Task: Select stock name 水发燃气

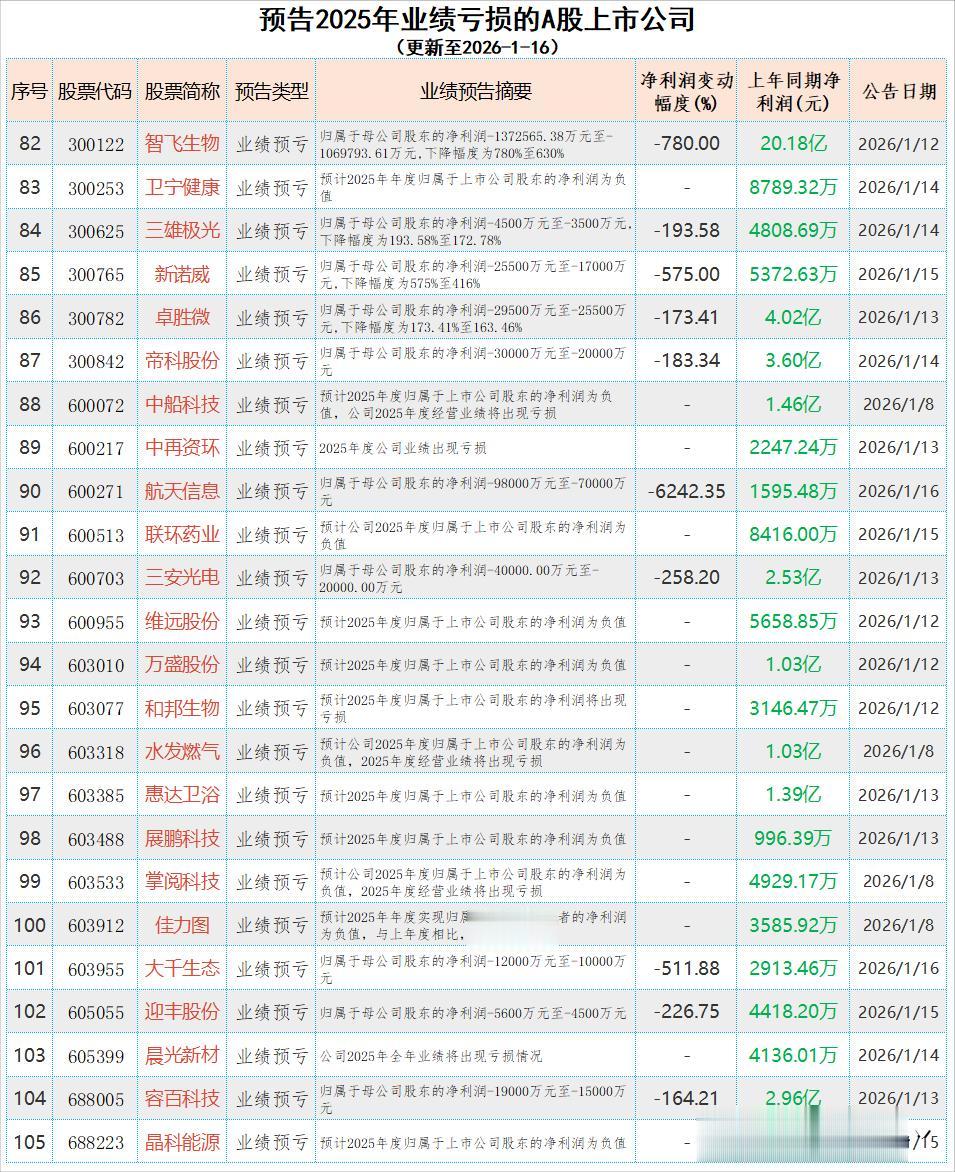Action: 182,751
